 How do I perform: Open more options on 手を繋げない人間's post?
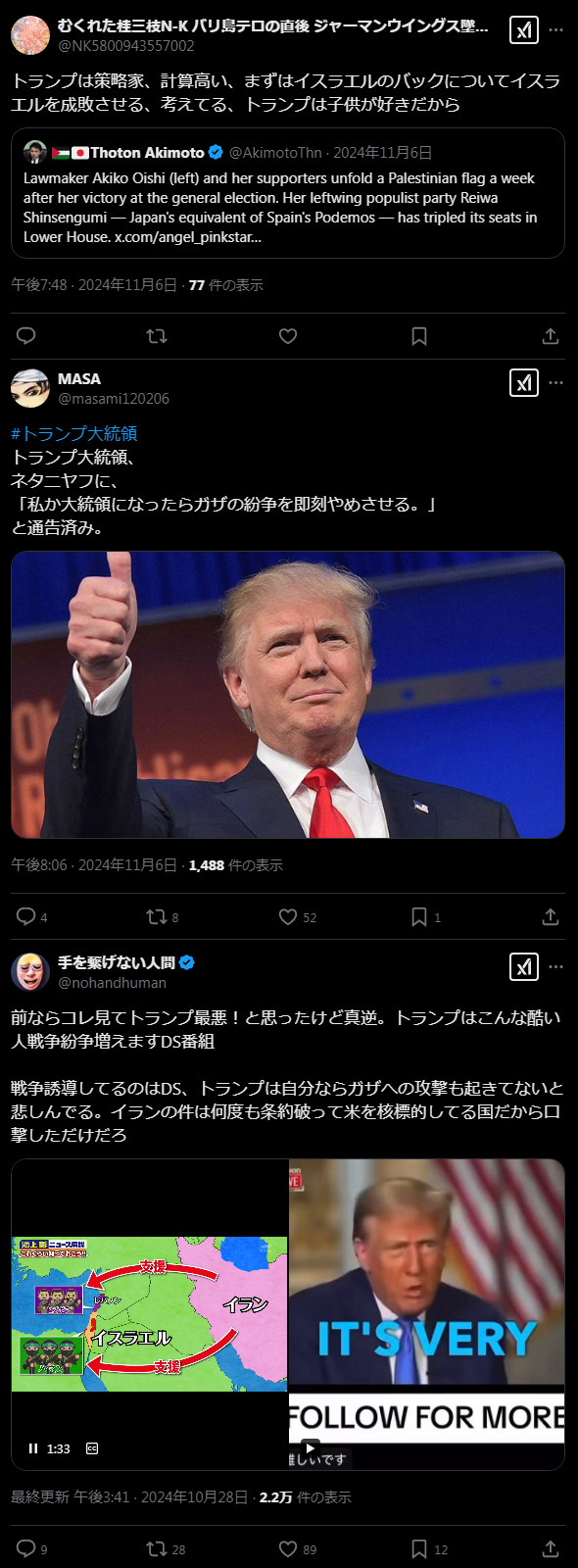(x=556, y=966)
